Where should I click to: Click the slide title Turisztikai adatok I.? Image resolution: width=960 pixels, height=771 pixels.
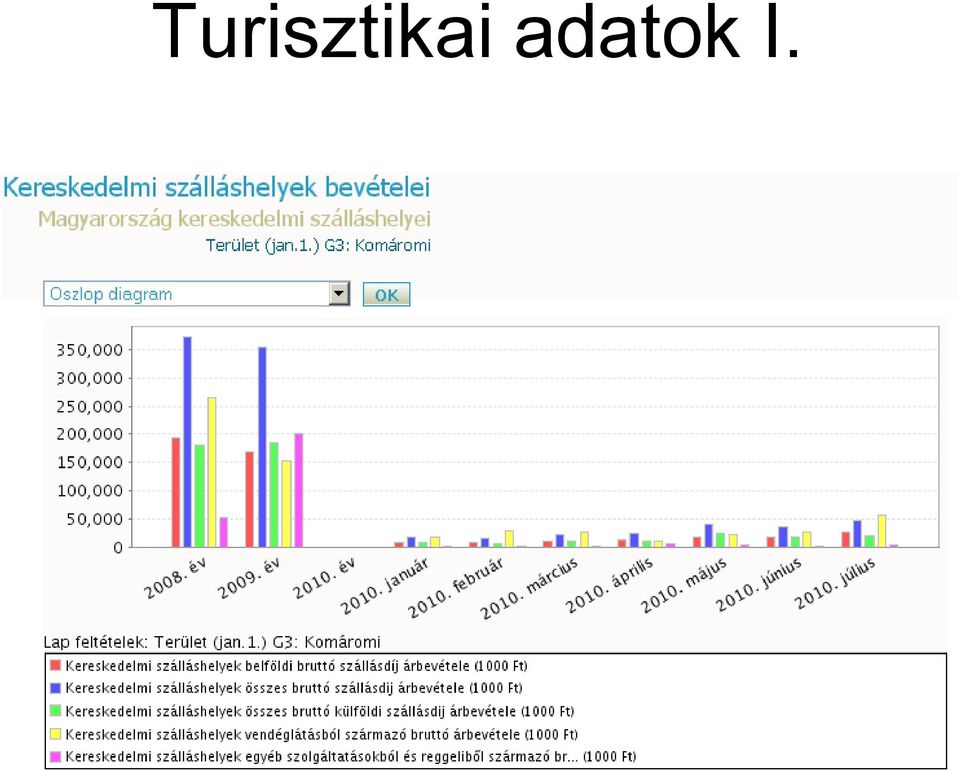click(476, 31)
